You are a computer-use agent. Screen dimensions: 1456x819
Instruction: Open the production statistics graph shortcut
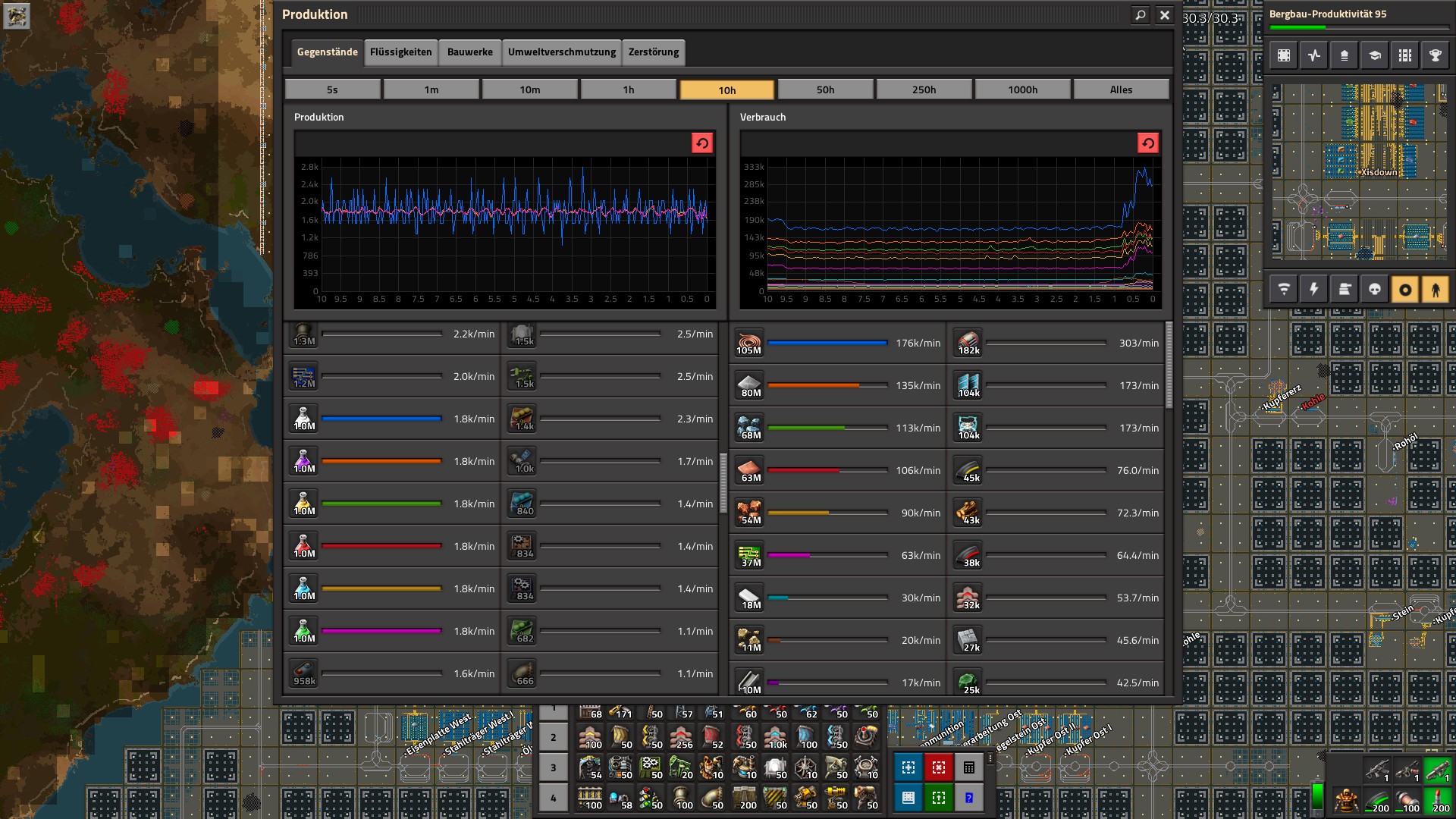tap(1314, 55)
